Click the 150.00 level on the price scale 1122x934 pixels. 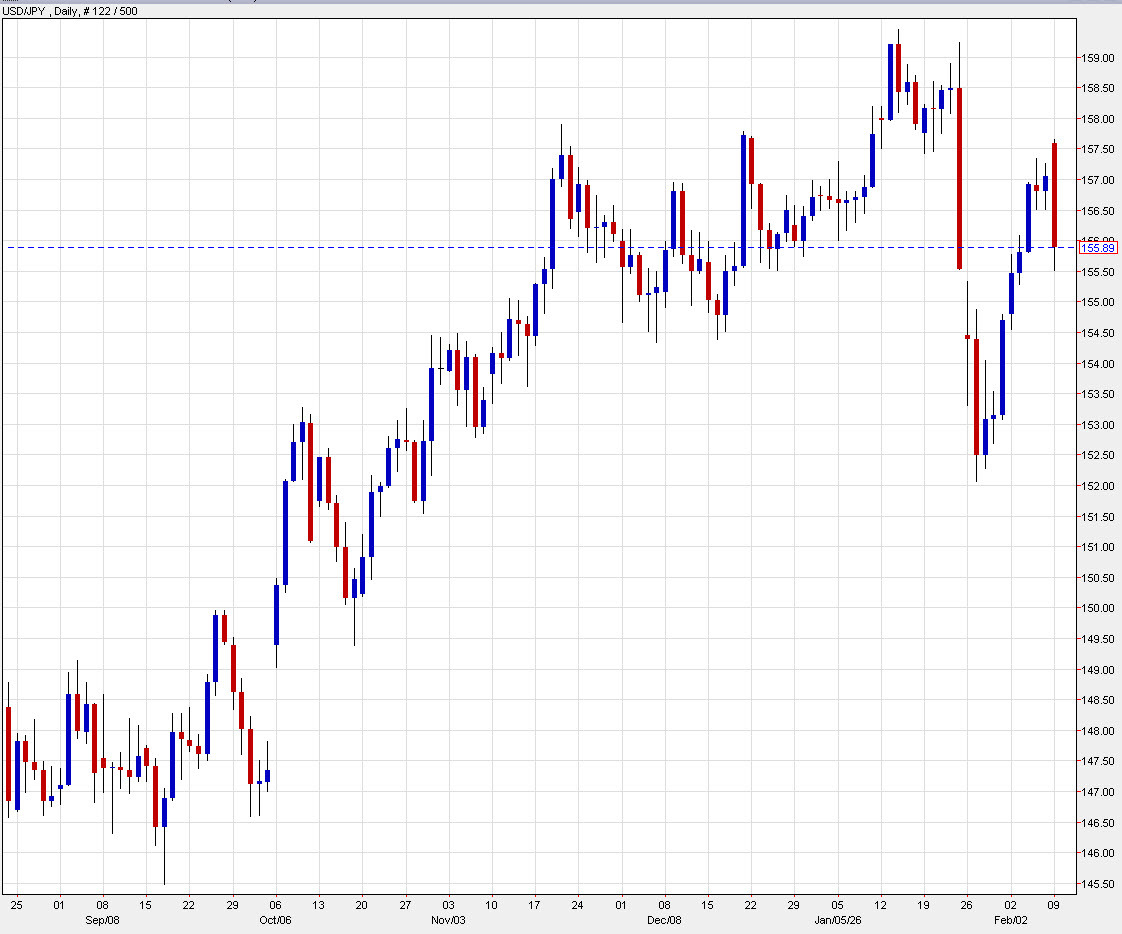pos(1098,609)
